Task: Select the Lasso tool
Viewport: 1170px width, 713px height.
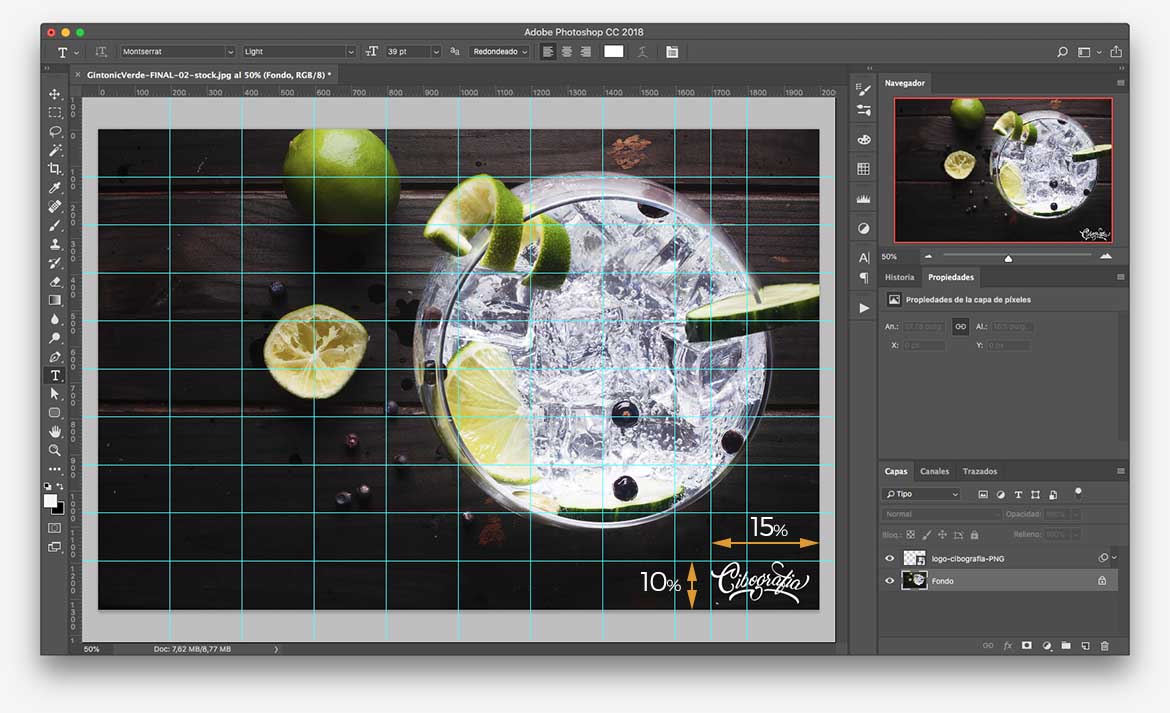Action: (55, 131)
